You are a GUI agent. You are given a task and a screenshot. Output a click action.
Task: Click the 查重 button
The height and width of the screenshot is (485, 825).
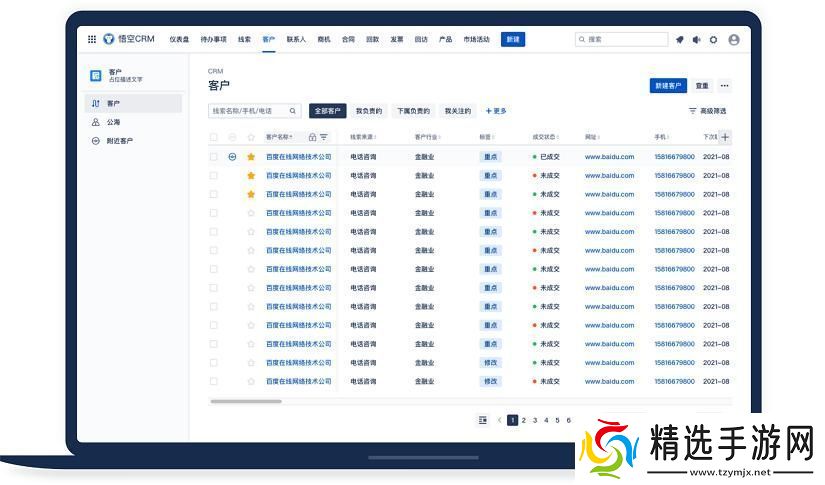tap(702, 86)
